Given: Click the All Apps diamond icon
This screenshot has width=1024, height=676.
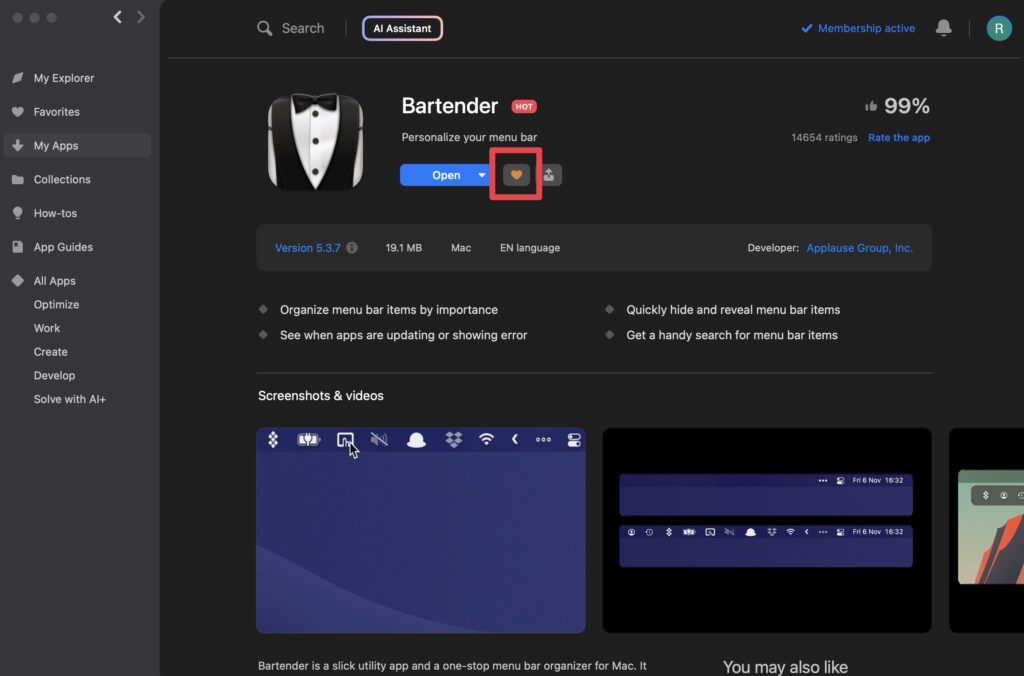Looking at the screenshot, I should tap(18, 280).
